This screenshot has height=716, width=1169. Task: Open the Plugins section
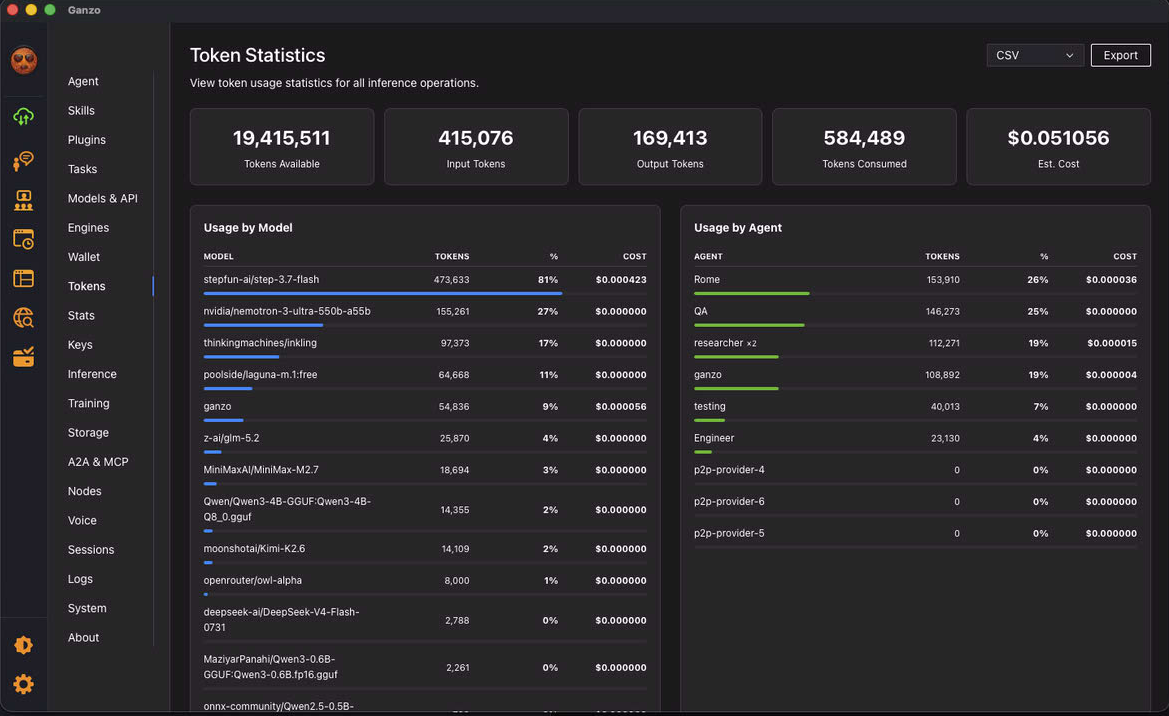pos(86,139)
